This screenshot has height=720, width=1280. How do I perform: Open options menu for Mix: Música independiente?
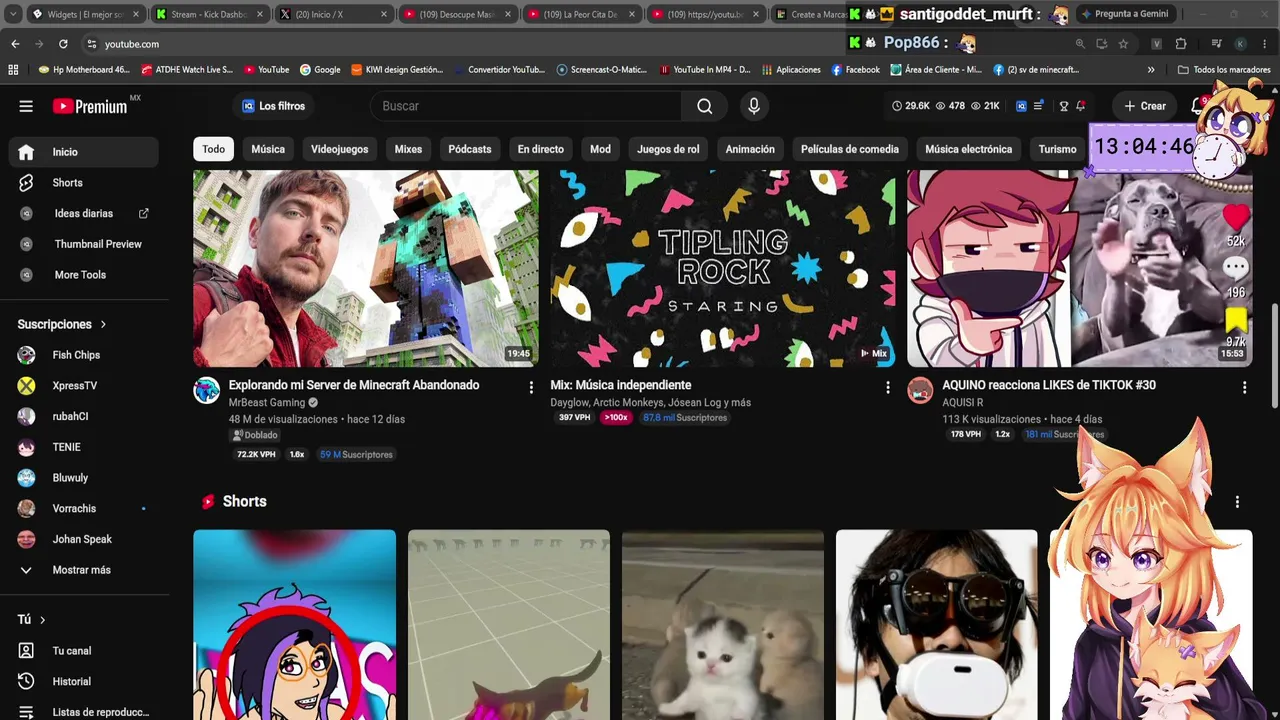tap(887, 388)
